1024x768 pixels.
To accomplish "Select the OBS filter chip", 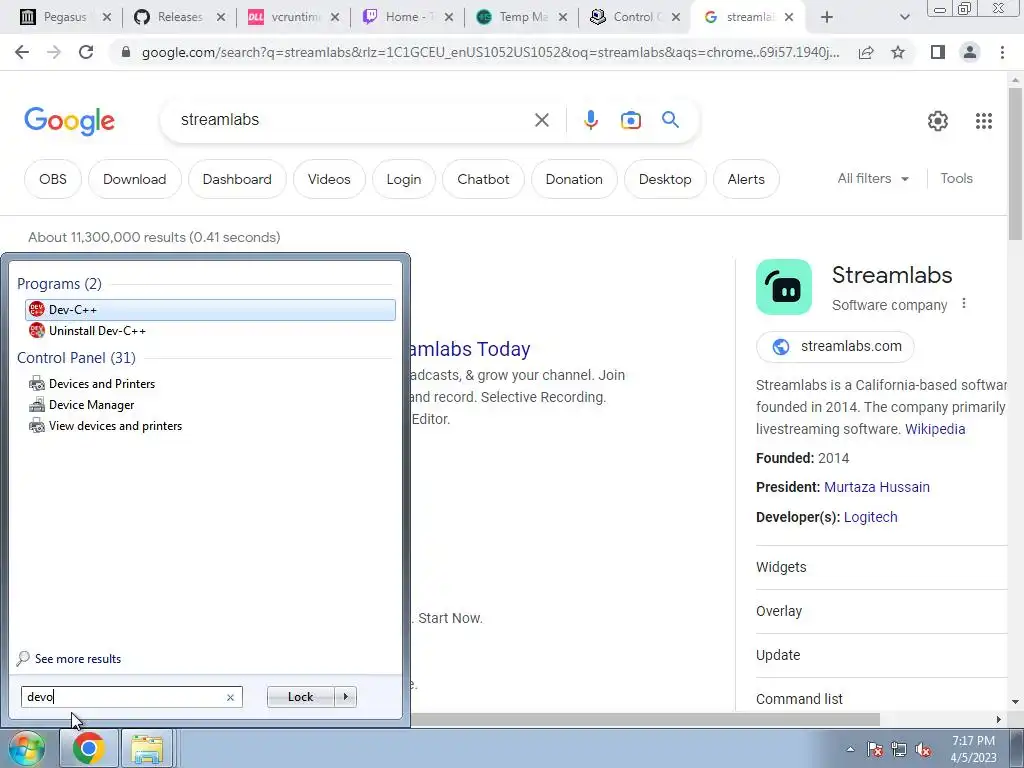I will pos(53,179).
